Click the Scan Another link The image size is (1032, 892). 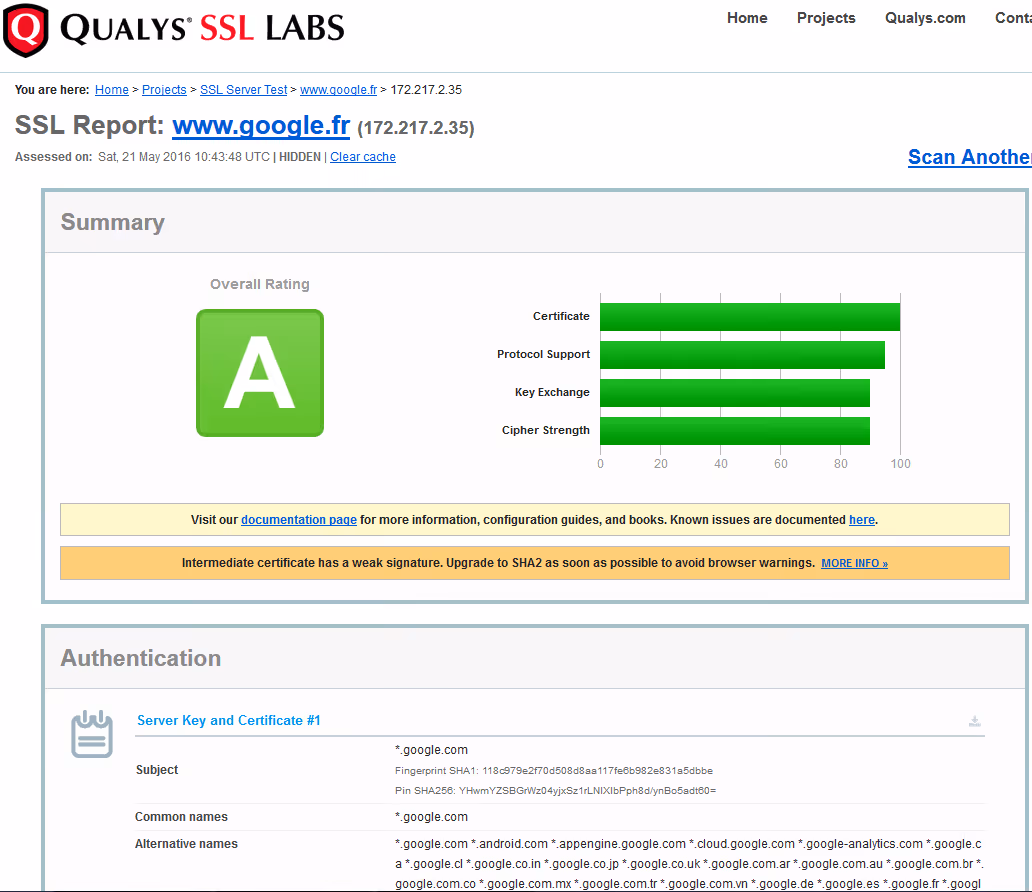969,157
